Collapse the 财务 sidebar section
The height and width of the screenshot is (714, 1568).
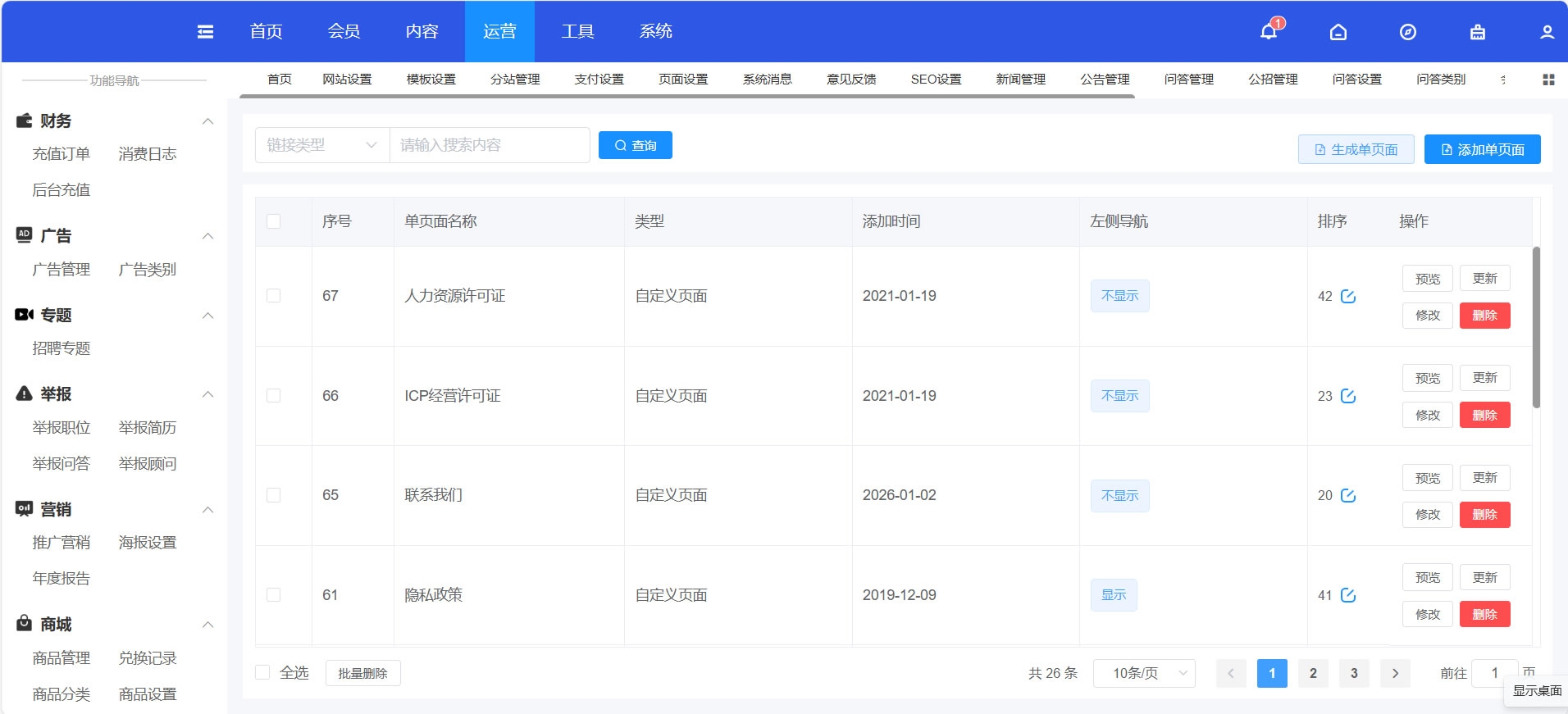click(x=208, y=121)
